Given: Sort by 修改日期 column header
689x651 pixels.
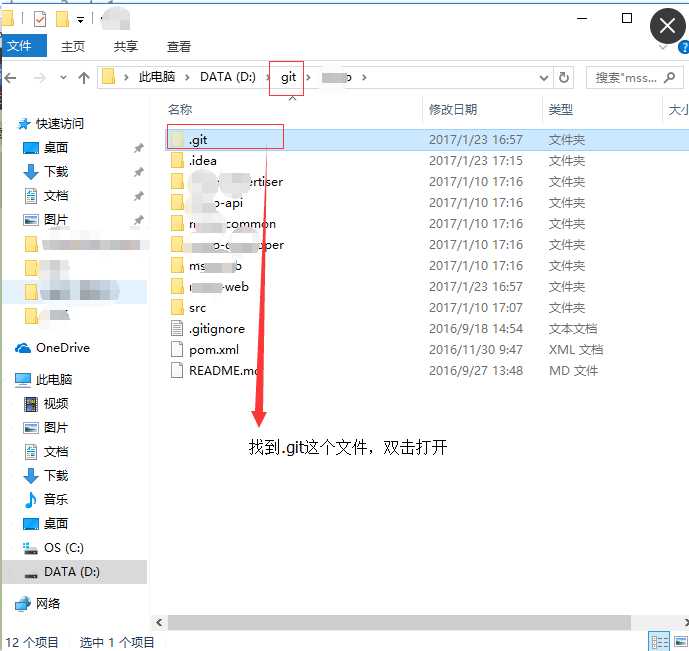Looking at the screenshot, I should coord(453,109).
